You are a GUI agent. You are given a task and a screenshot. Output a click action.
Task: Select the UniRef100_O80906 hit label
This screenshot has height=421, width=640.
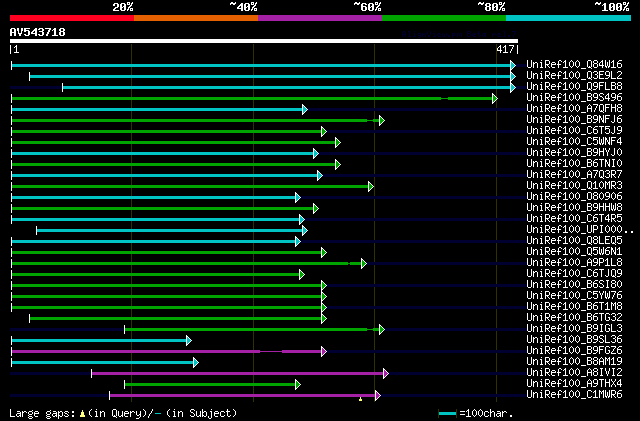pyautogui.click(x=574, y=196)
